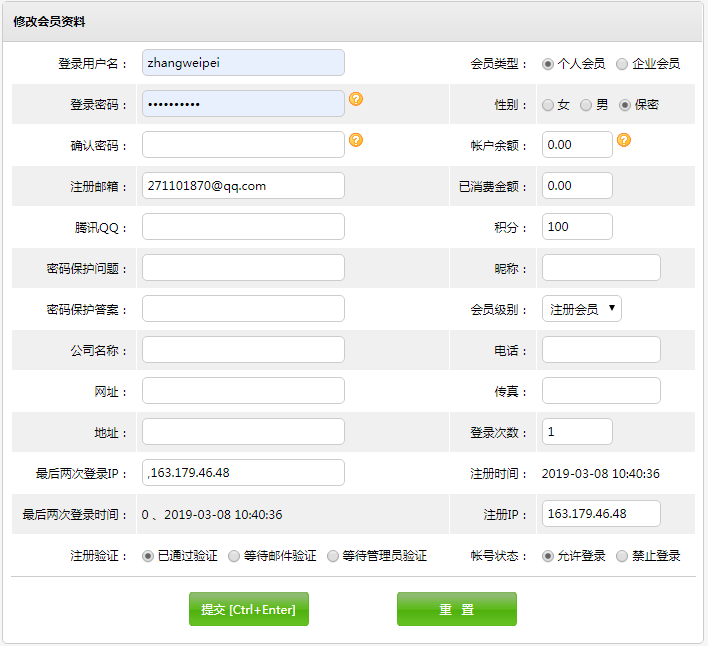The width and height of the screenshot is (708, 646).
Task: Choose 个人会员 radio option
Action: [x=548, y=64]
